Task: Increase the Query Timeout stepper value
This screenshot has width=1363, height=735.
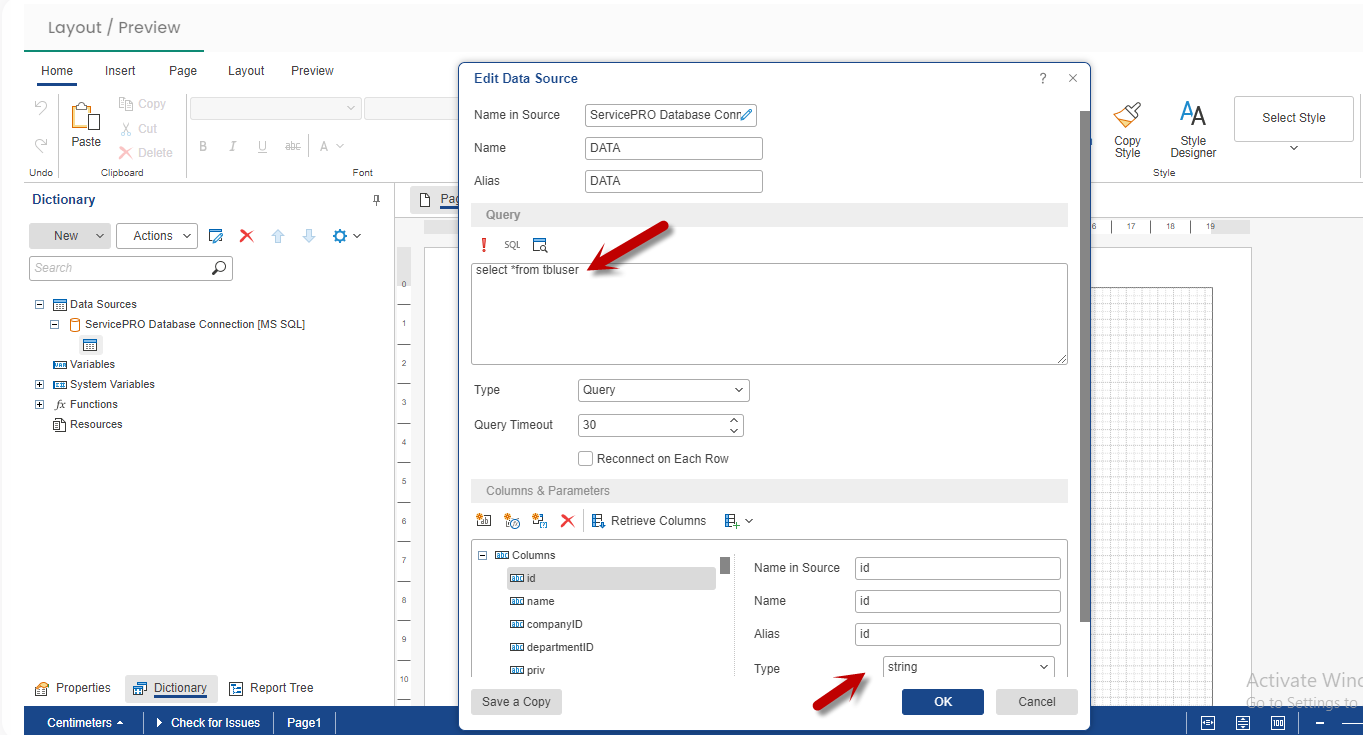Action: (734, 420)
